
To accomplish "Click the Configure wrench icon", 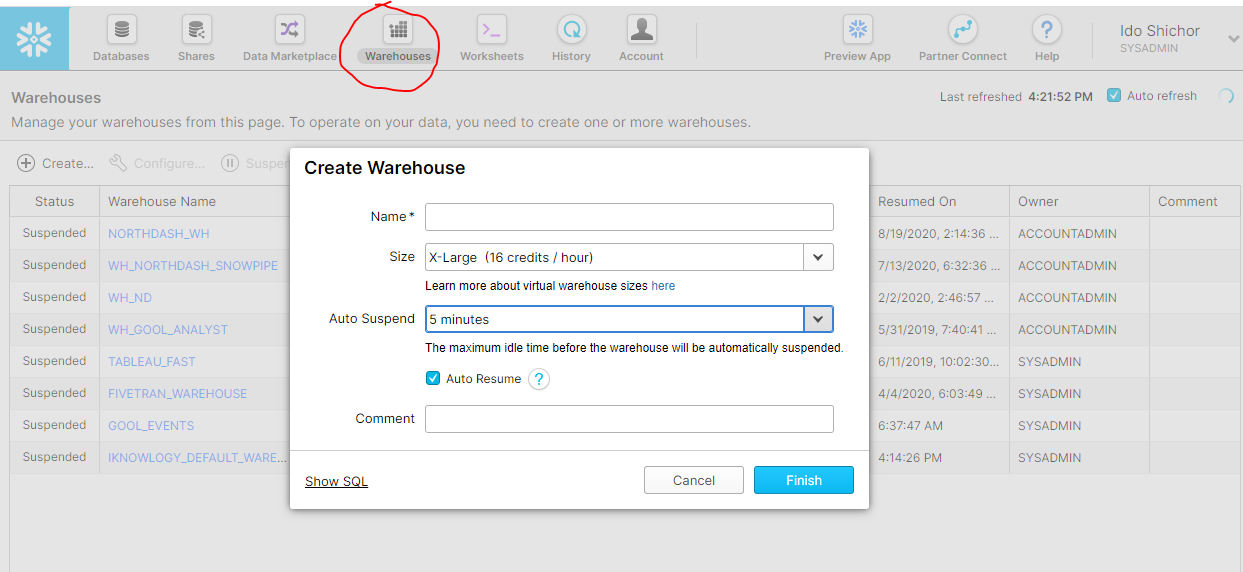I will coord(118,163).
